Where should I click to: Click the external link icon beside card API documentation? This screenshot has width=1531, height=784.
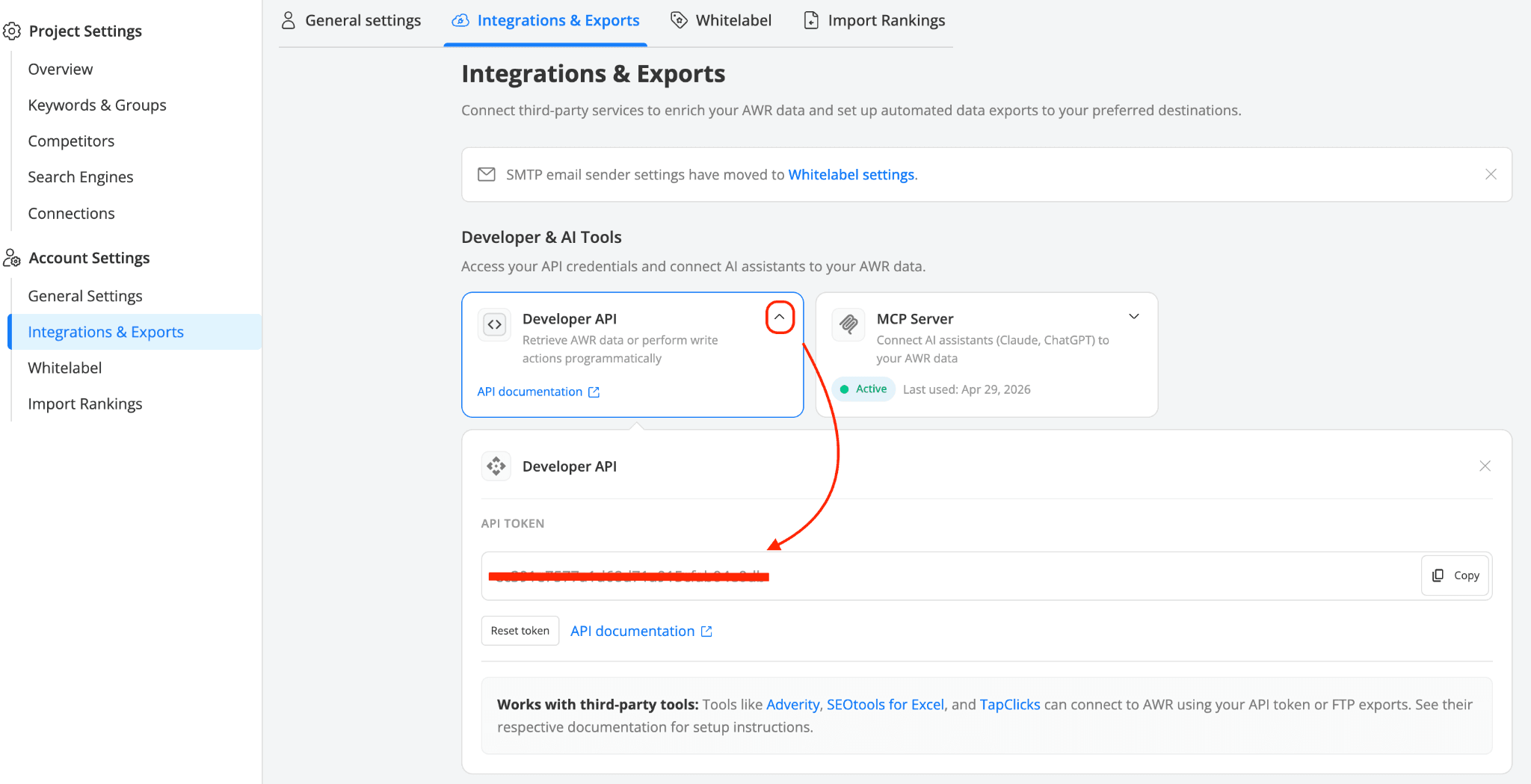point(594,392)
